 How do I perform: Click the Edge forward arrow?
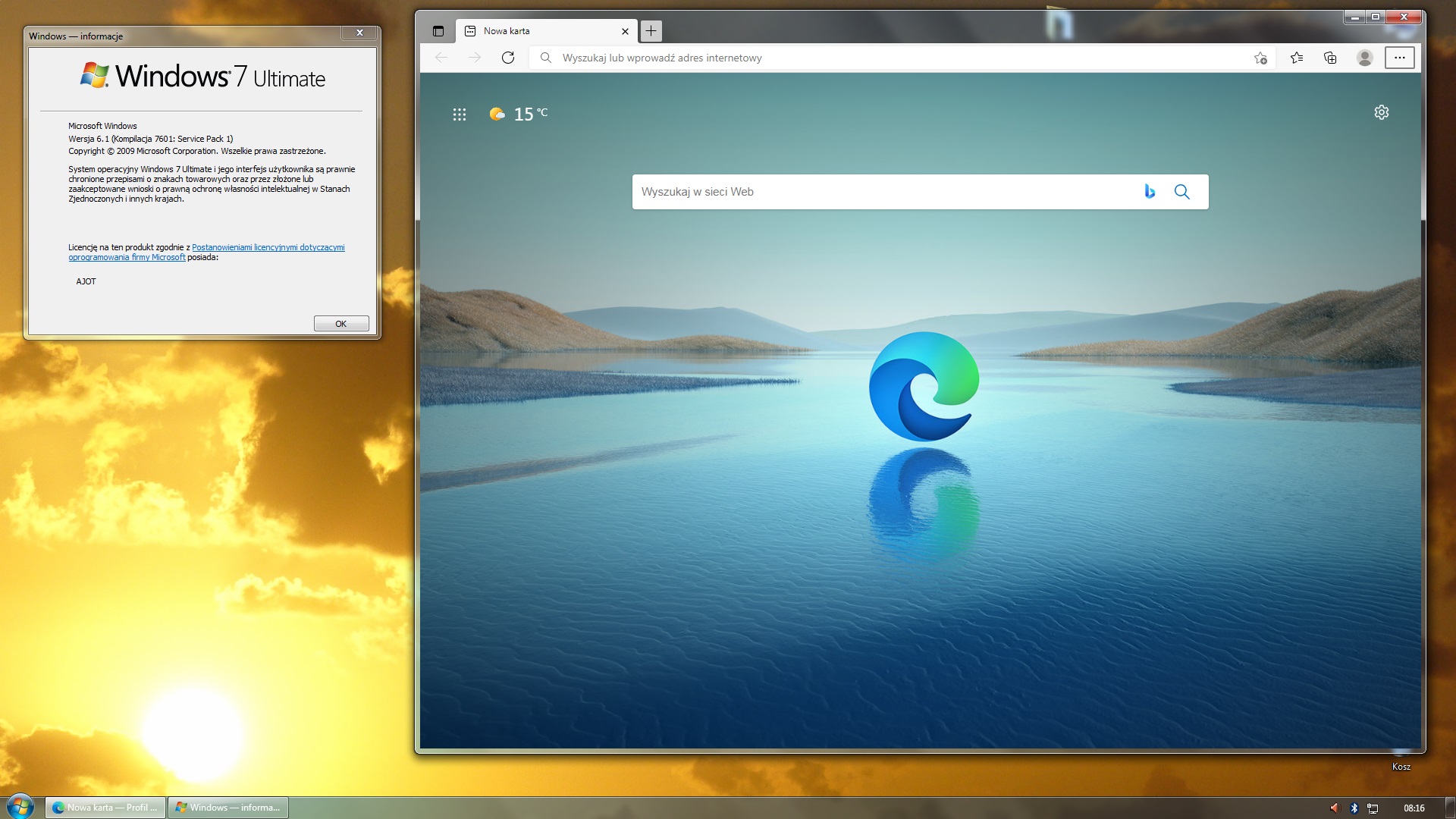tap(475, 58)
